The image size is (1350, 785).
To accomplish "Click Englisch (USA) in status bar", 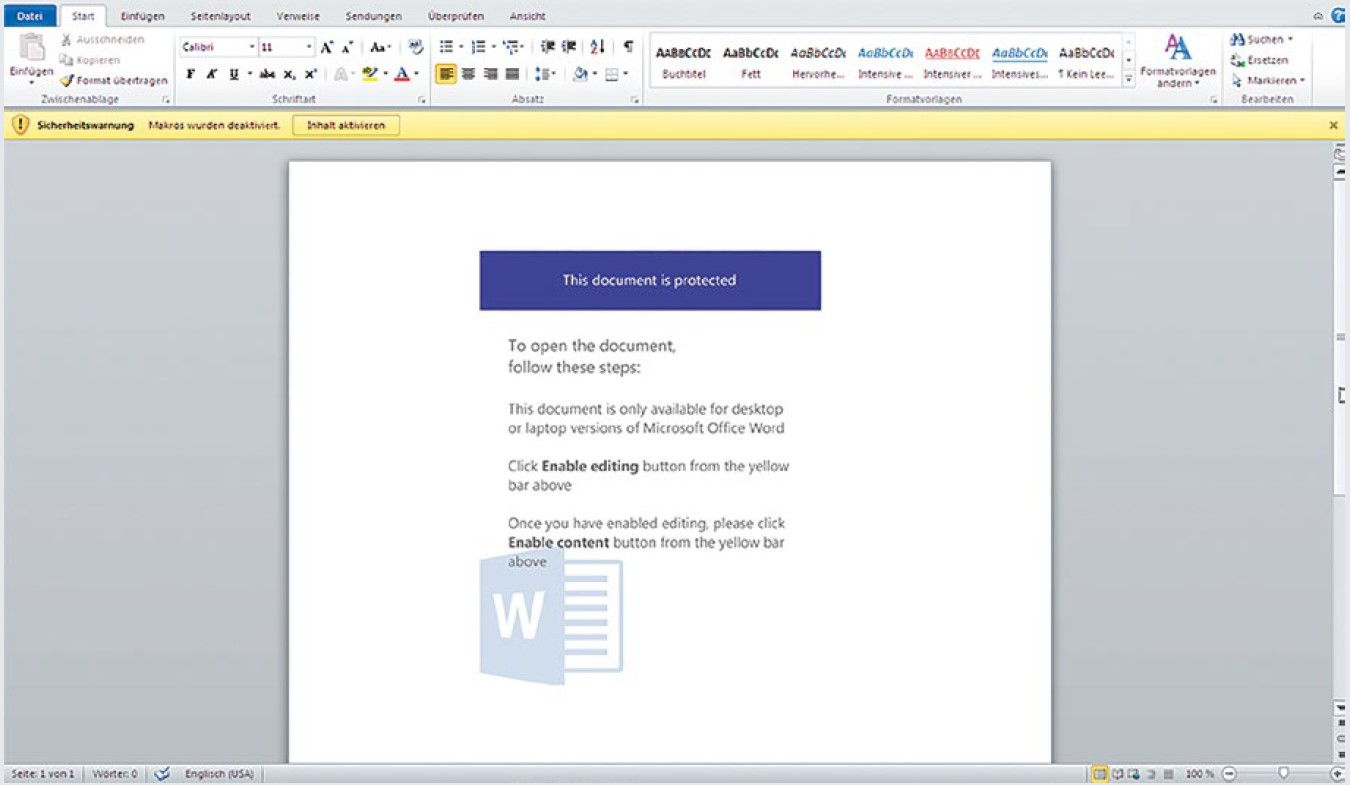I will 220,774.
